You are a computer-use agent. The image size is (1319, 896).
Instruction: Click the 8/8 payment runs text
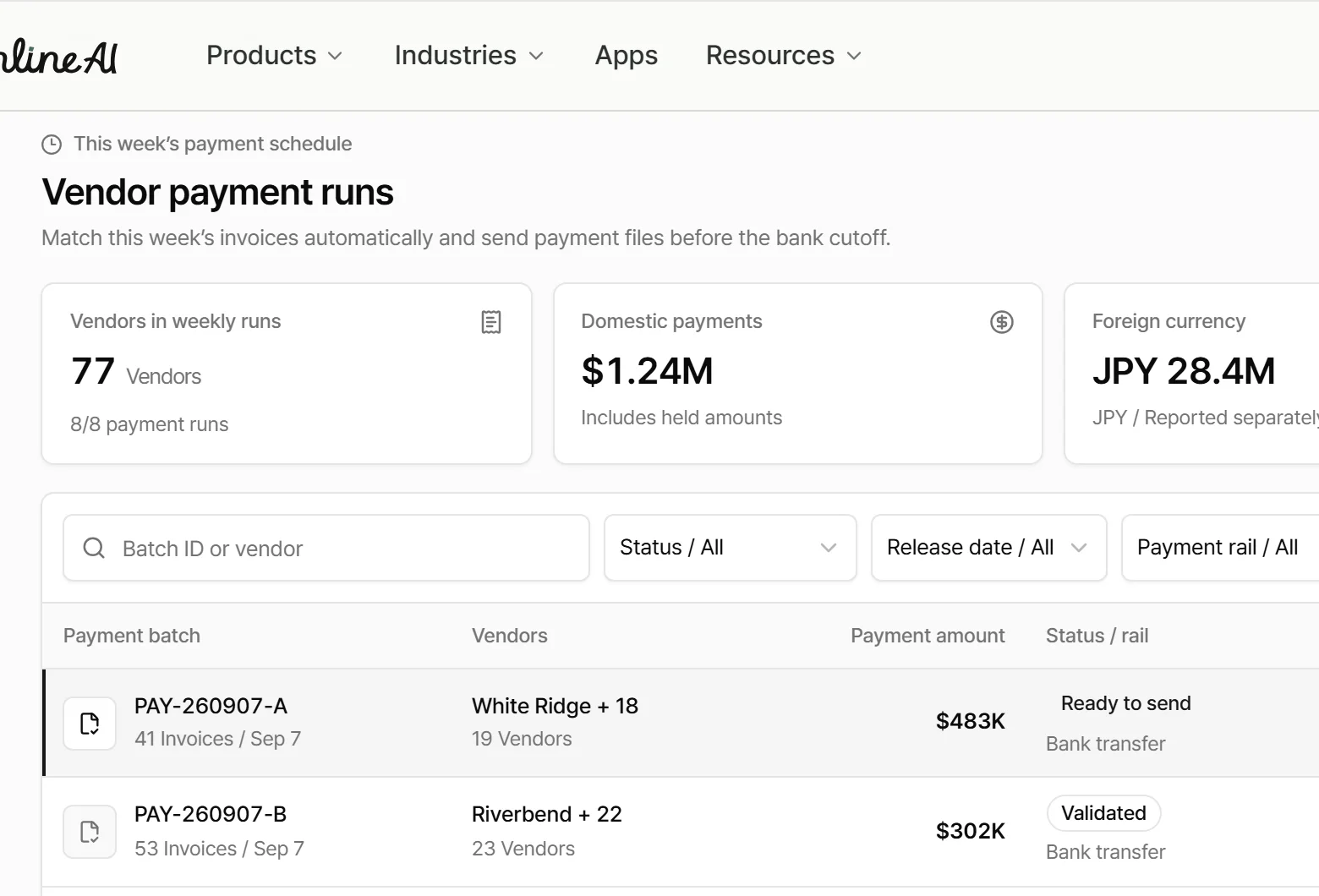[x=150, y=424]
